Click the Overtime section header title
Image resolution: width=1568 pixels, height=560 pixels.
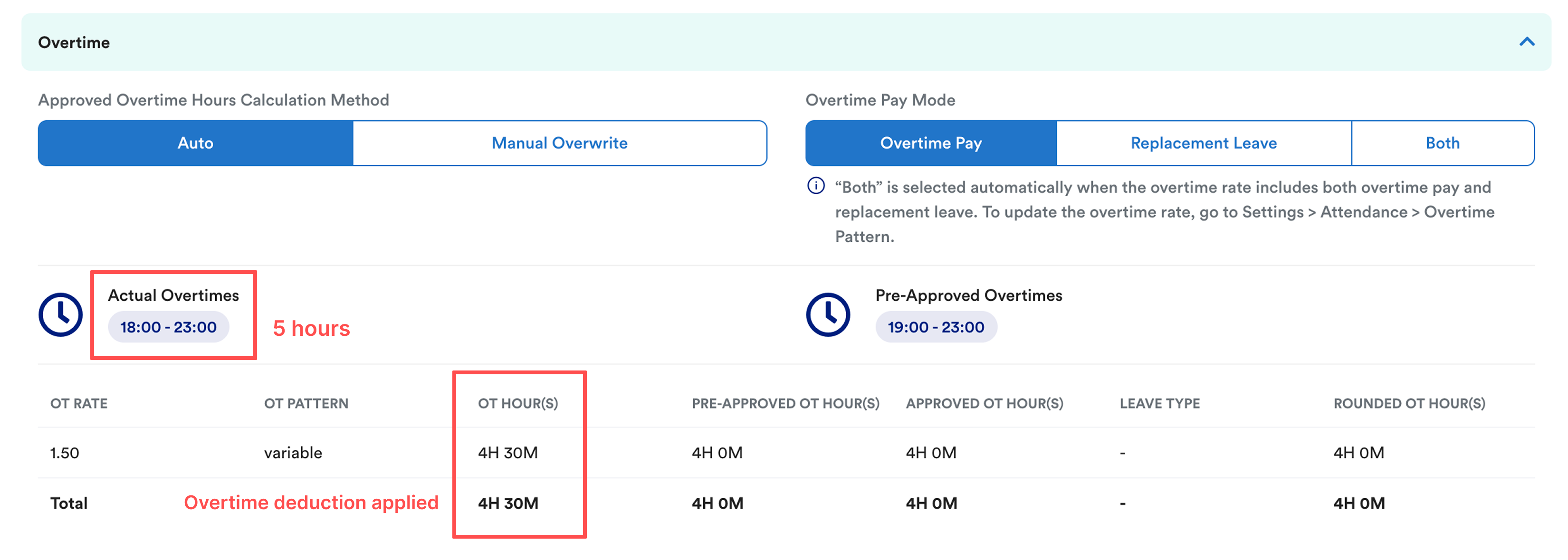click(74, 43)
